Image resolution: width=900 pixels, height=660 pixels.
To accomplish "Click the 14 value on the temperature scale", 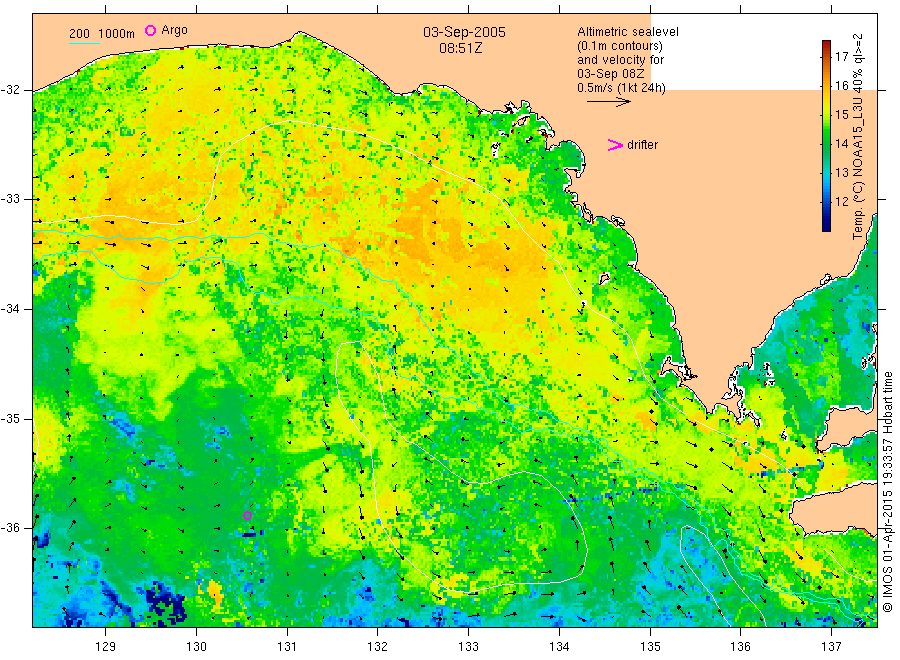I will tap(841, 143).
